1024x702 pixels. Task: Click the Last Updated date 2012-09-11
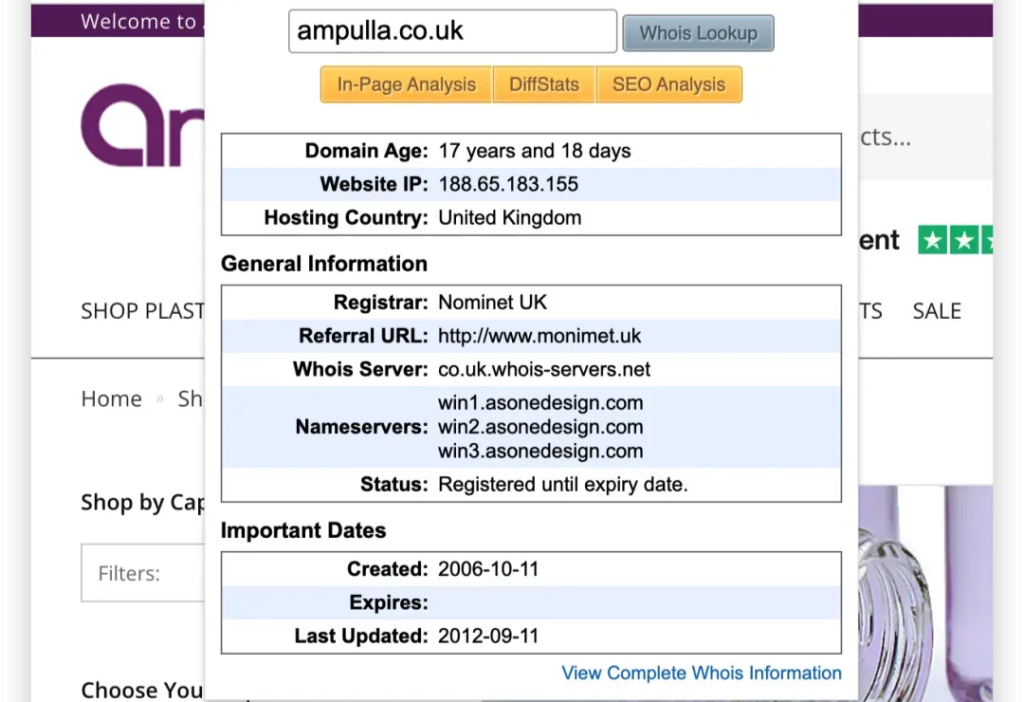click(488, 635)
